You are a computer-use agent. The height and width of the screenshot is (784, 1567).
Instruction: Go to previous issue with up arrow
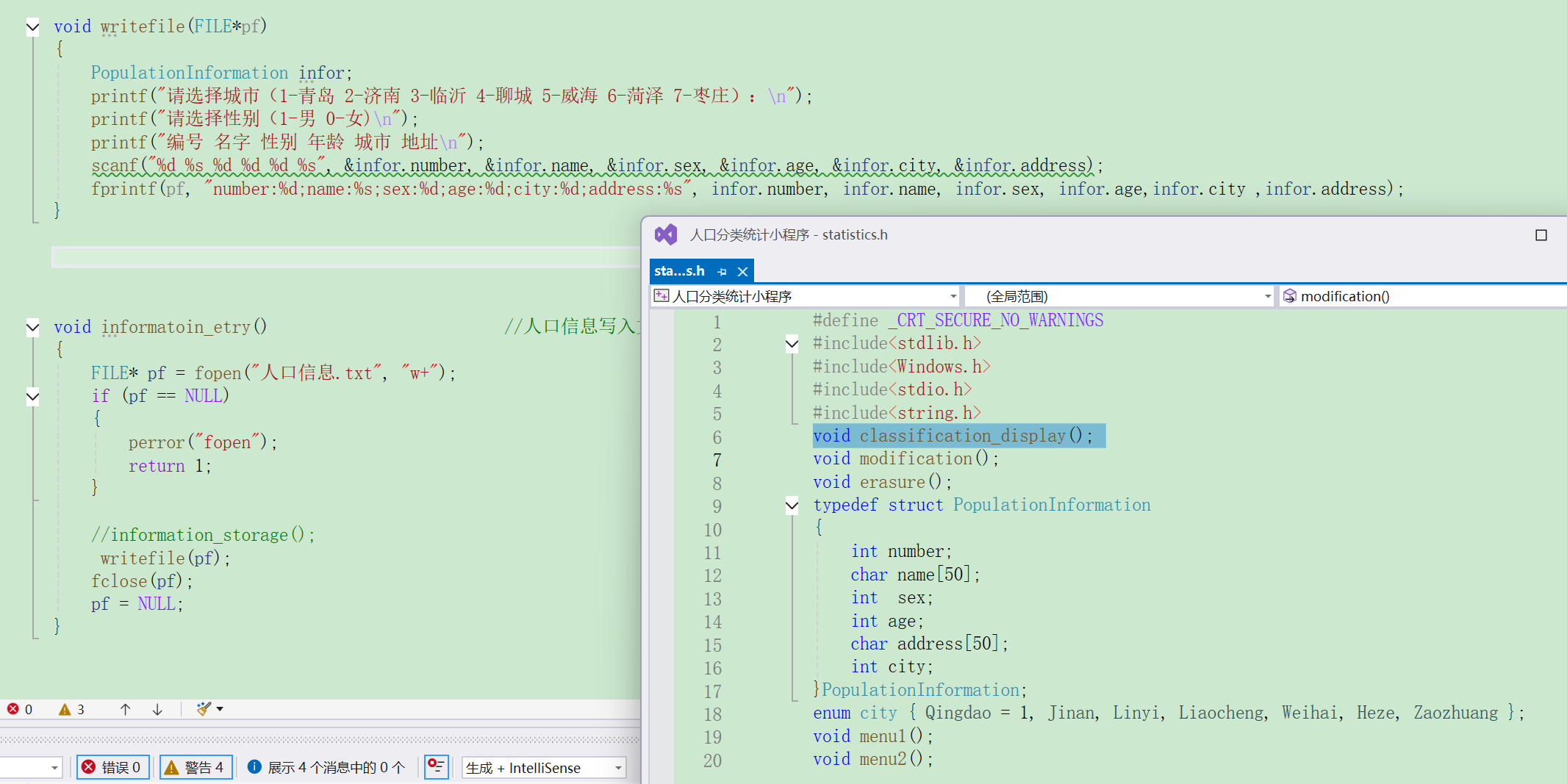point(126,709)
